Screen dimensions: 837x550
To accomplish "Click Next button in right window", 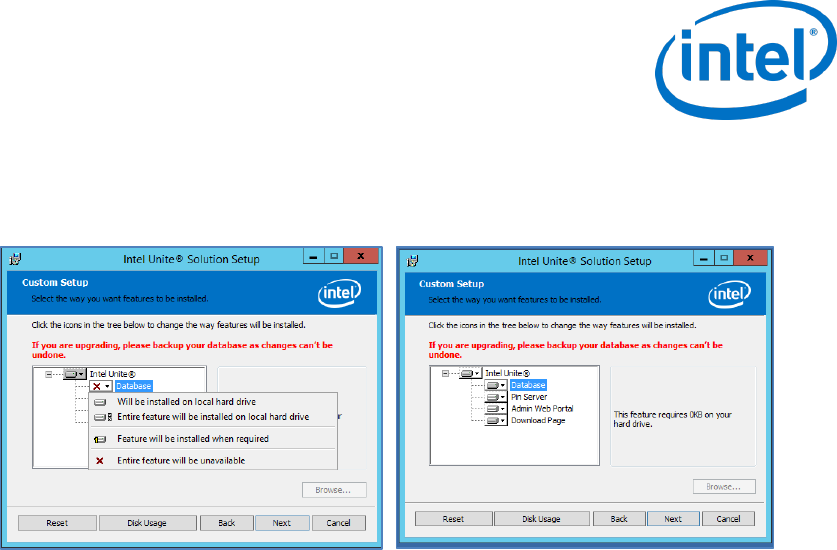I will tap(673, 518).
